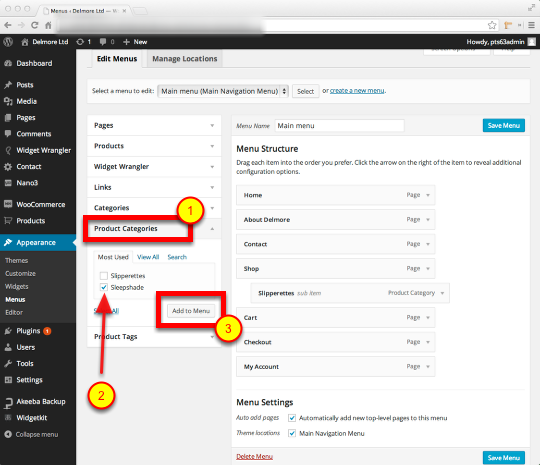The width and height of the screenshot is (540, 465).
Task: Open the Dashboard icon in sidebar
Action: [x=8, y=63]
